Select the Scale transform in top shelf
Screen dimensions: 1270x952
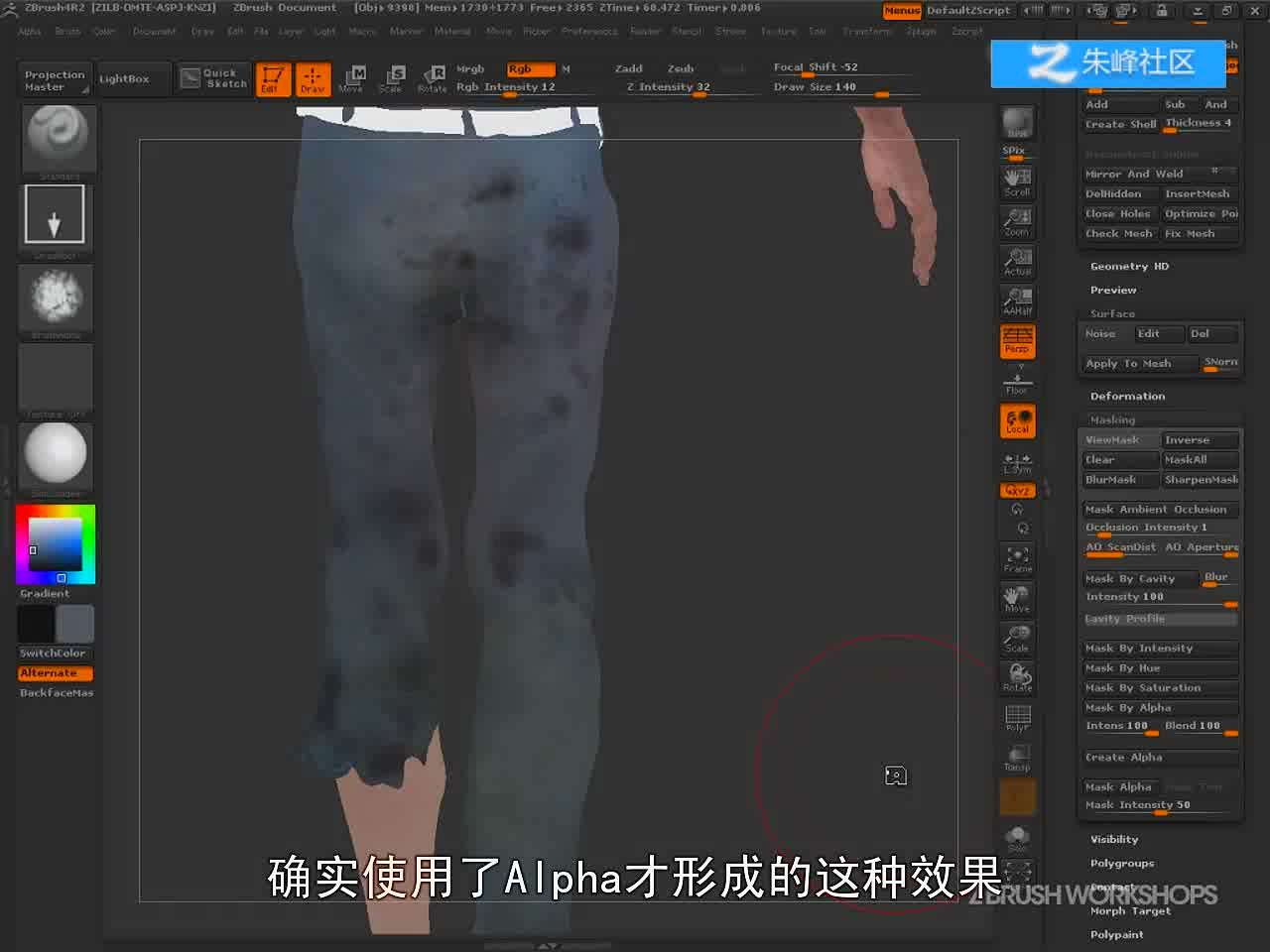tap(392, 78)
